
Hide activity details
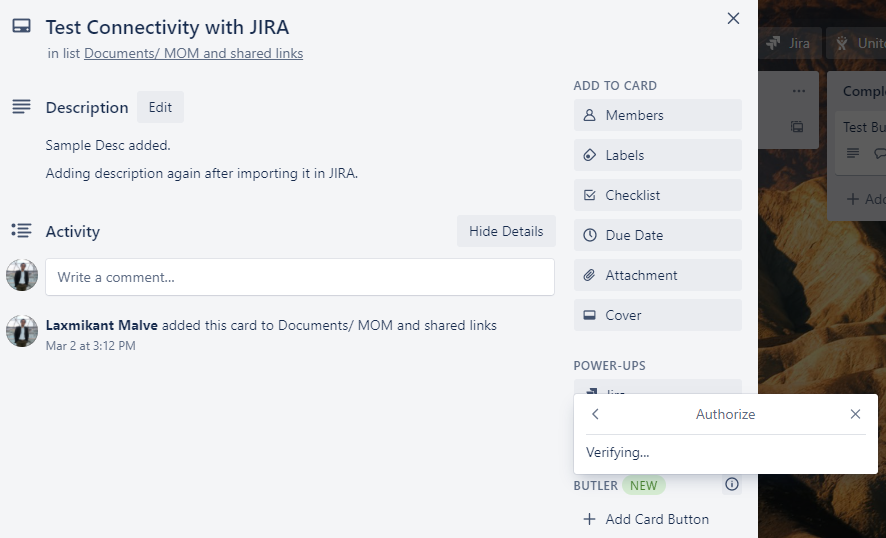tap(506, 231)
